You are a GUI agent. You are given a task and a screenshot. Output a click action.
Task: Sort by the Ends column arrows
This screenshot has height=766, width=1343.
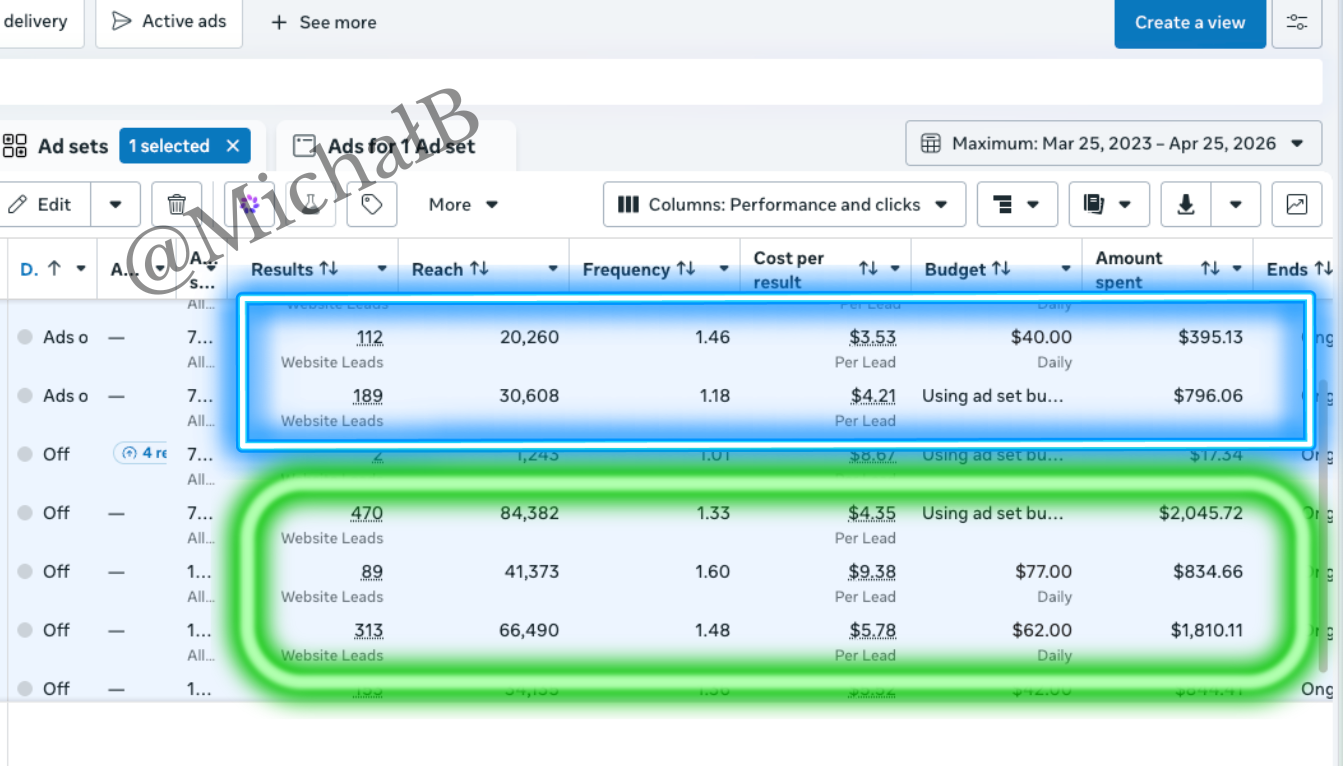pos(1323,269)
